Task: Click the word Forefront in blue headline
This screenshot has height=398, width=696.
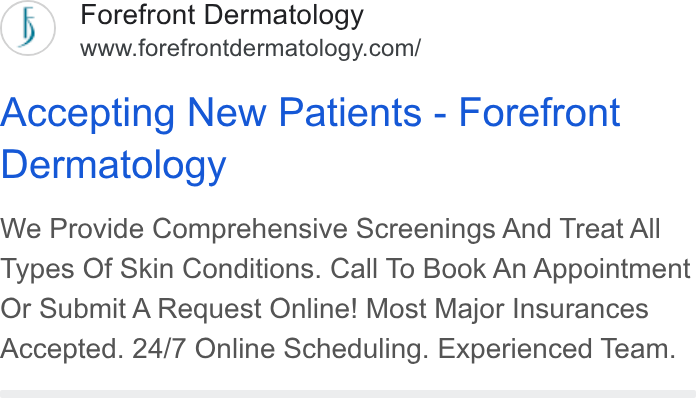Action: click(539, 113)
